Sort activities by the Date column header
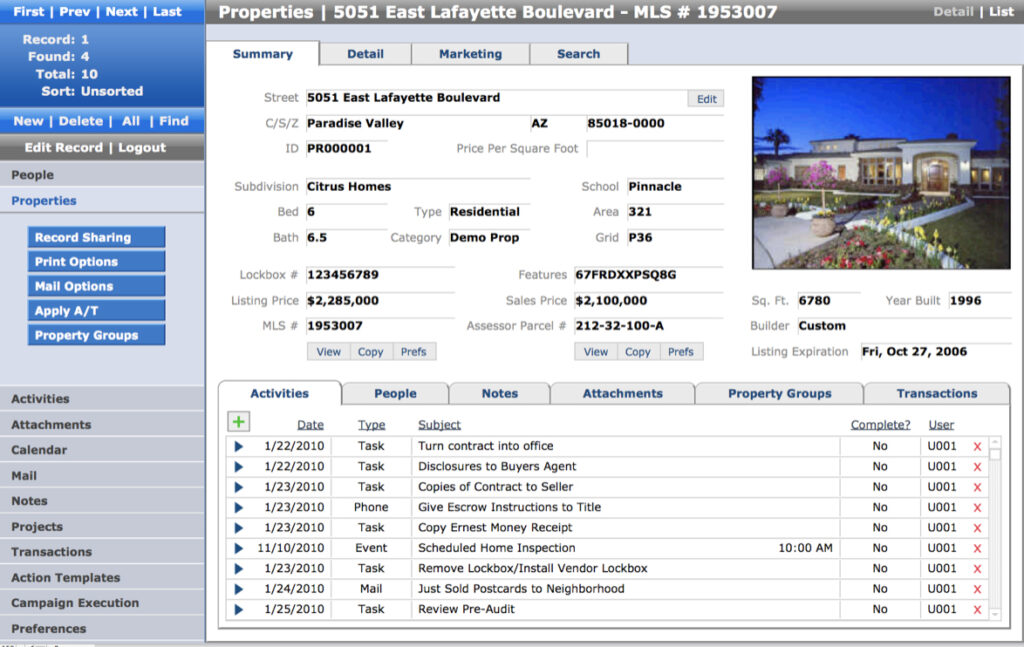The height and width of the screenshot is (647, 1024). tap(310, 425)
